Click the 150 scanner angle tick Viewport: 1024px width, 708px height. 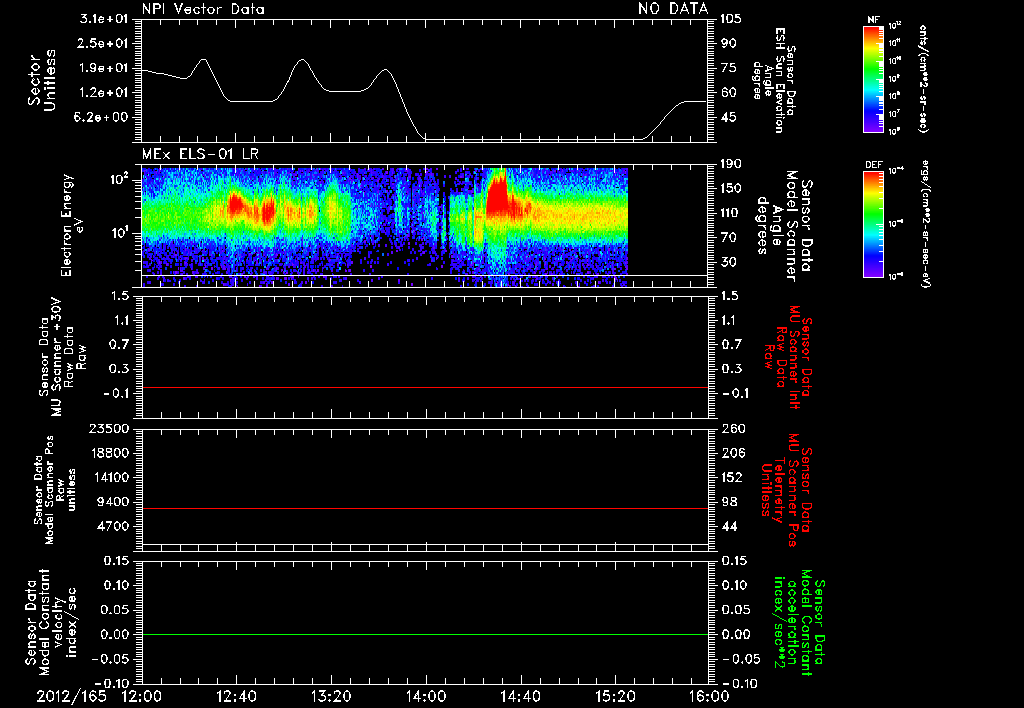click(731, 189)
